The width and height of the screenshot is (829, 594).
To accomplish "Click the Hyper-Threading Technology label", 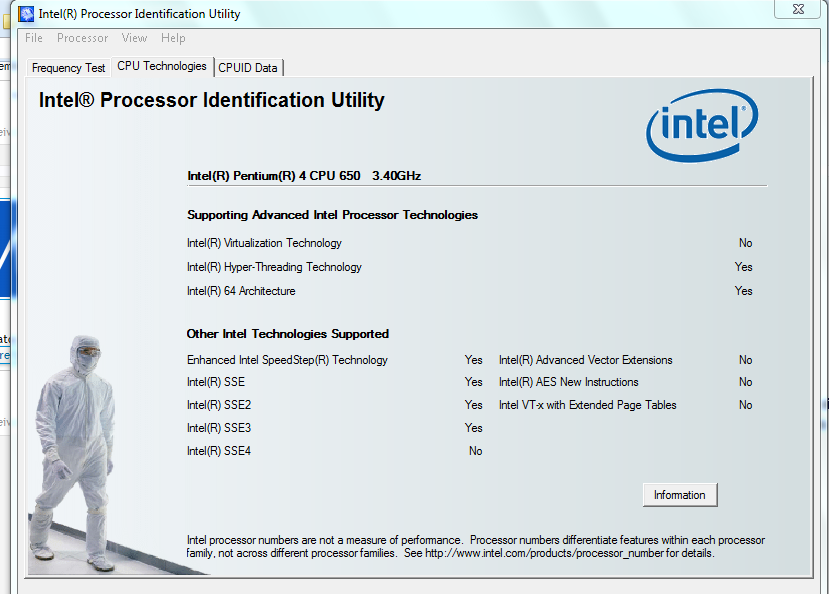I will click(x=274, y=267).
